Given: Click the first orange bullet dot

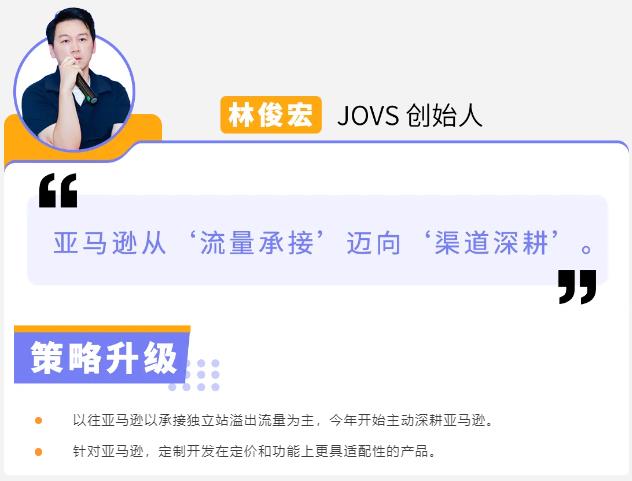Looking at the screenshot, I should coord(39,421).
